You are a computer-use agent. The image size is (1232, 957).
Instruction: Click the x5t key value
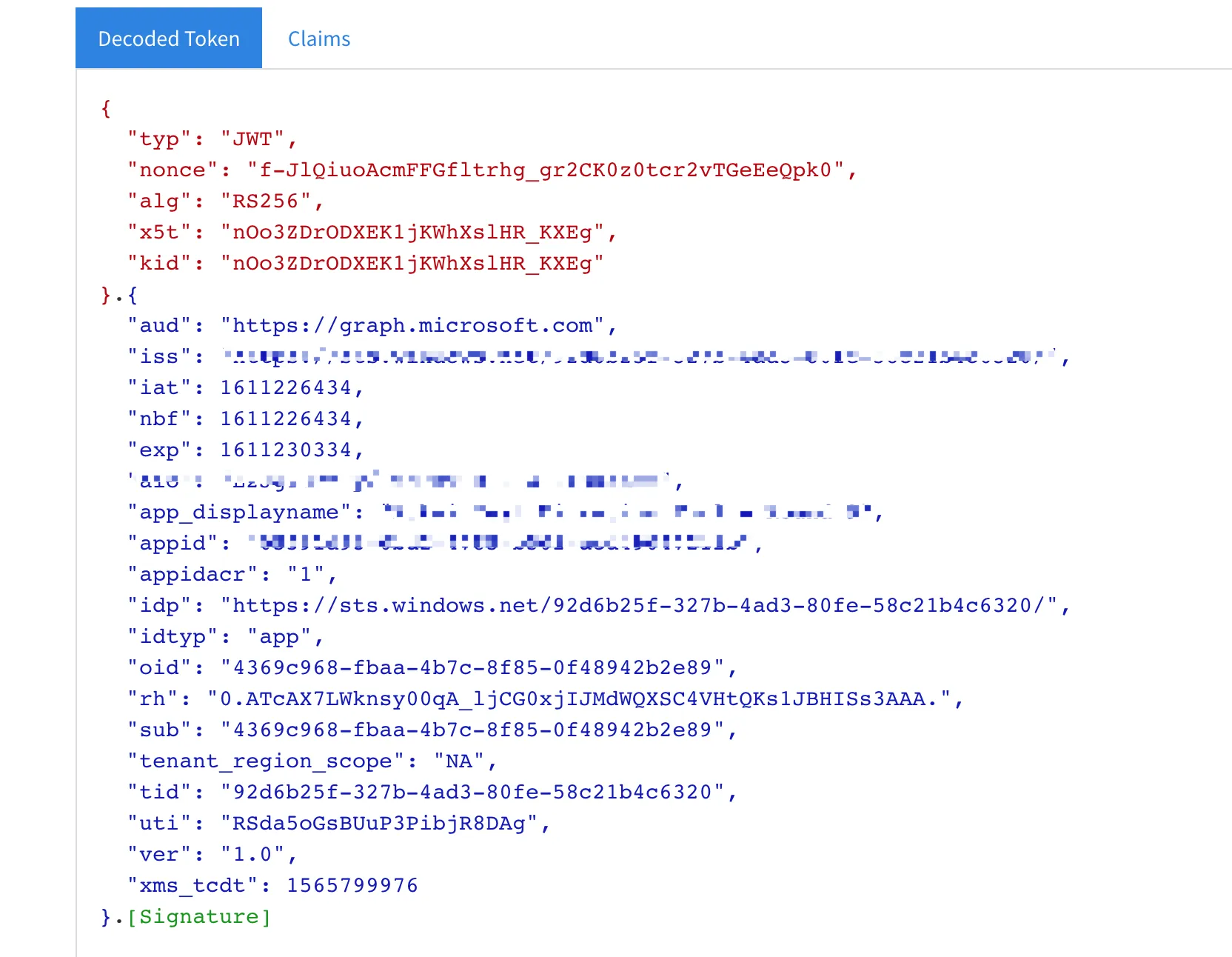(412, 233)
